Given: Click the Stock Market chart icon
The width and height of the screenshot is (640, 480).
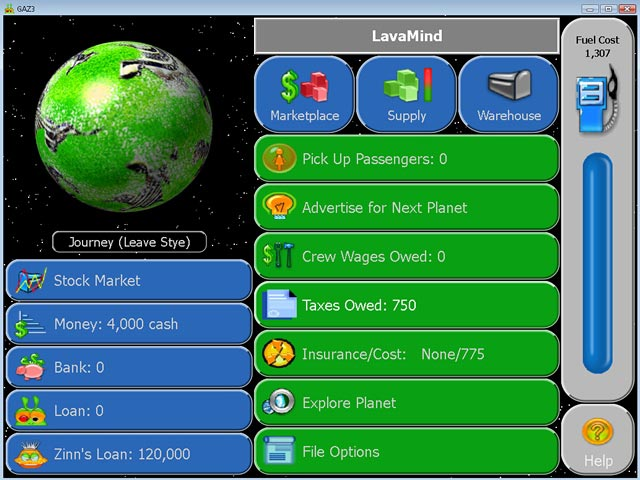Looking at the screenshot, I should coord(31,280).
